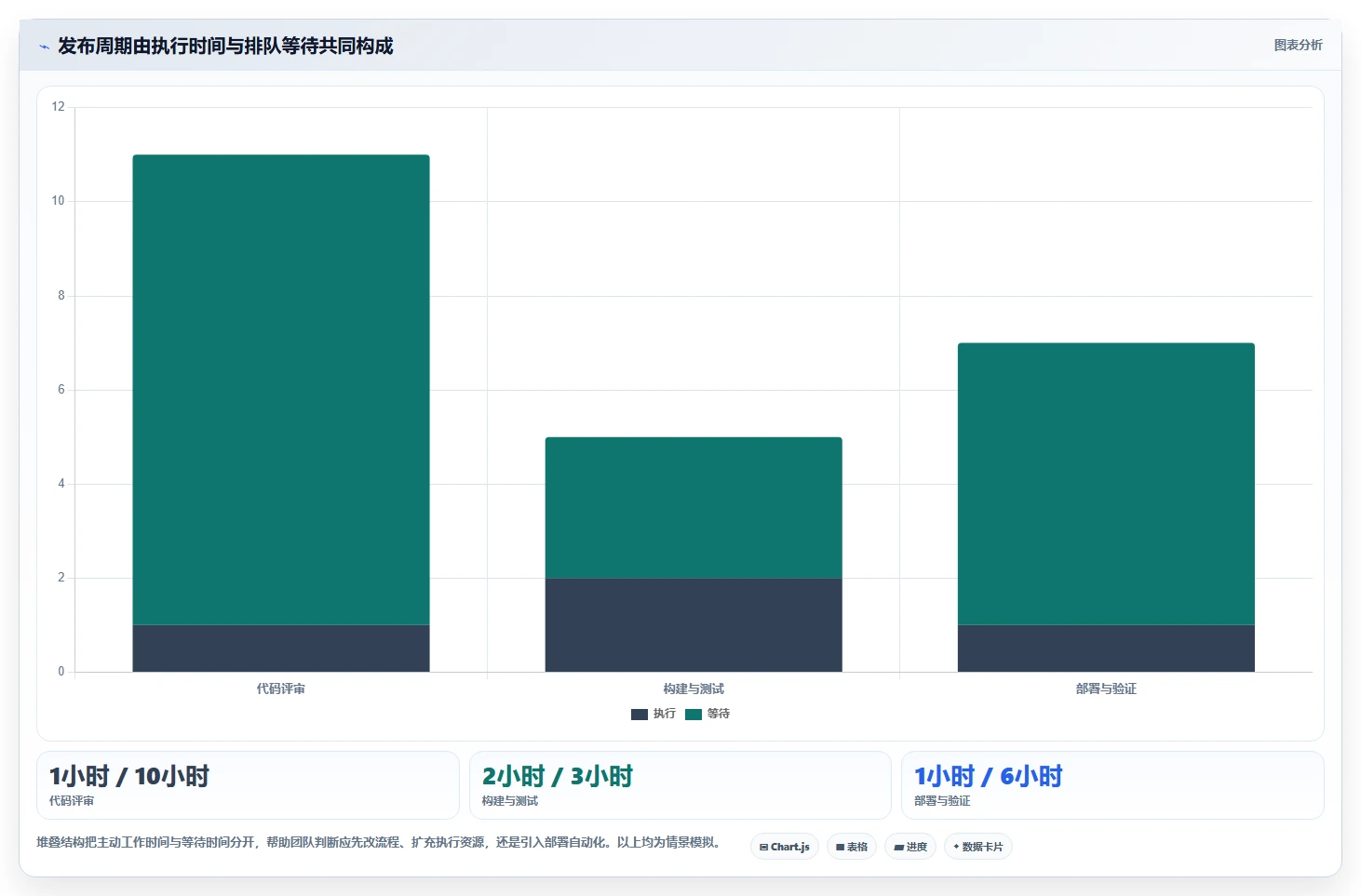
Task: Click the y-axis value 6
Action: (61, 390)
